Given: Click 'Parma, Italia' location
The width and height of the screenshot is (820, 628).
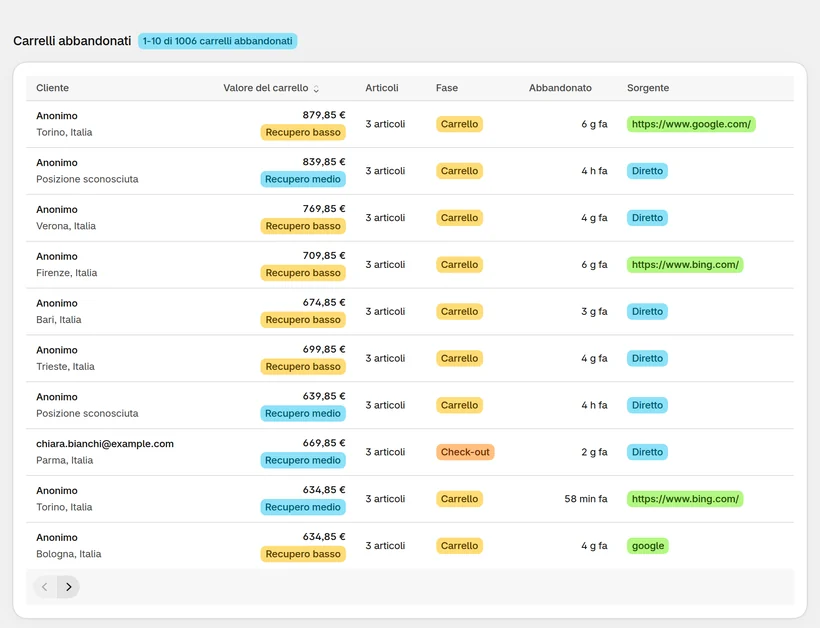Looking at the screenshot, I should coord(64,460).
